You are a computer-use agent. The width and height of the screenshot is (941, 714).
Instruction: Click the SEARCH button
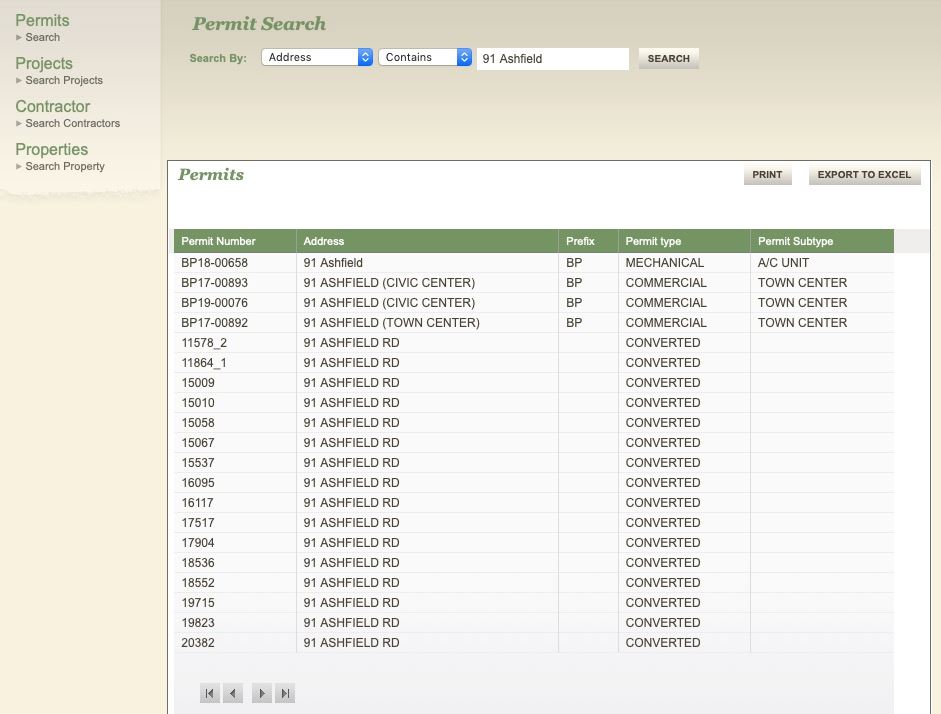[668, 58]
